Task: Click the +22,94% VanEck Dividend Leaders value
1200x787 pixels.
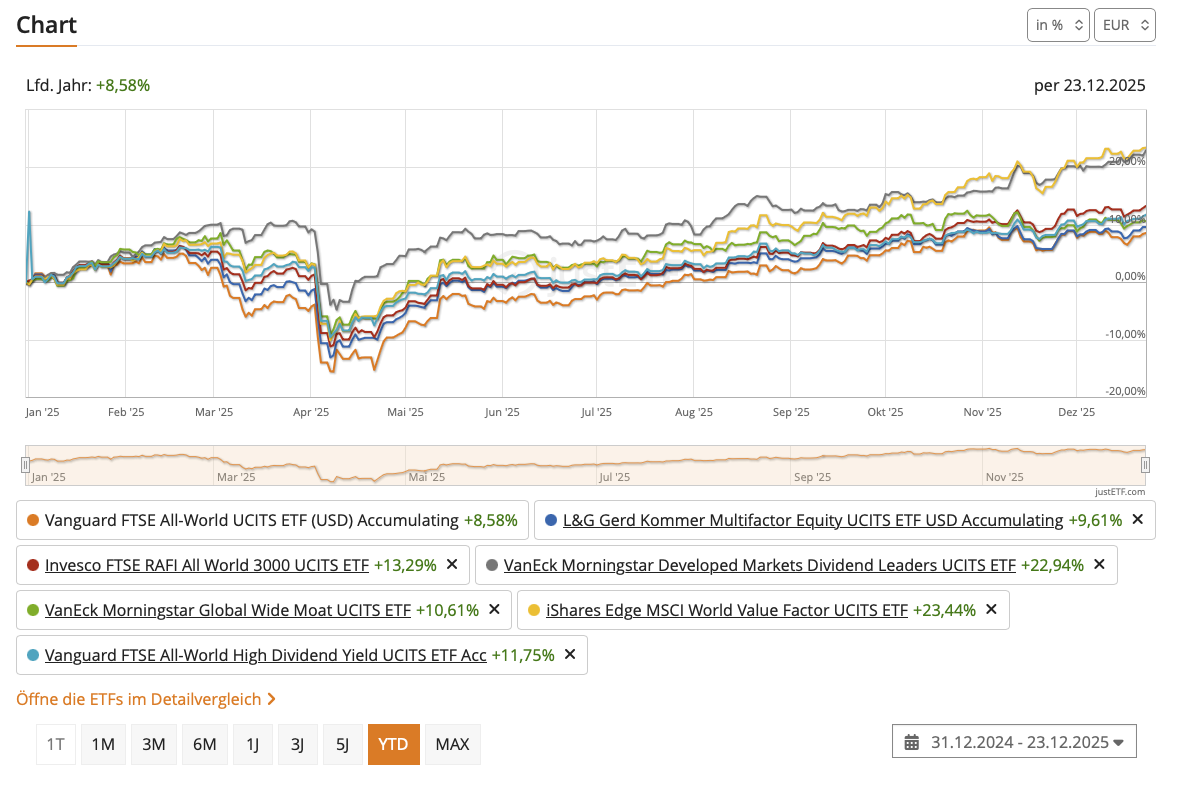Action: [1052, 565]
